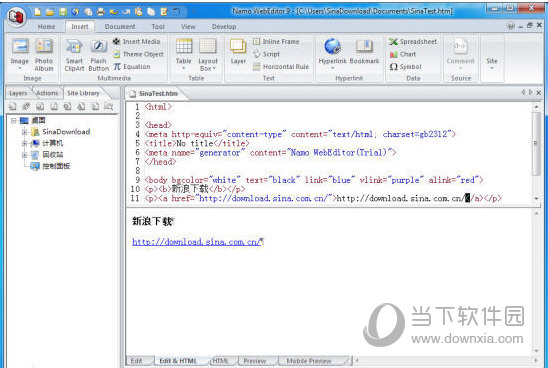Click line 5 title tag in code
This screenshot has height=368, width=548.
coord(197,143)
